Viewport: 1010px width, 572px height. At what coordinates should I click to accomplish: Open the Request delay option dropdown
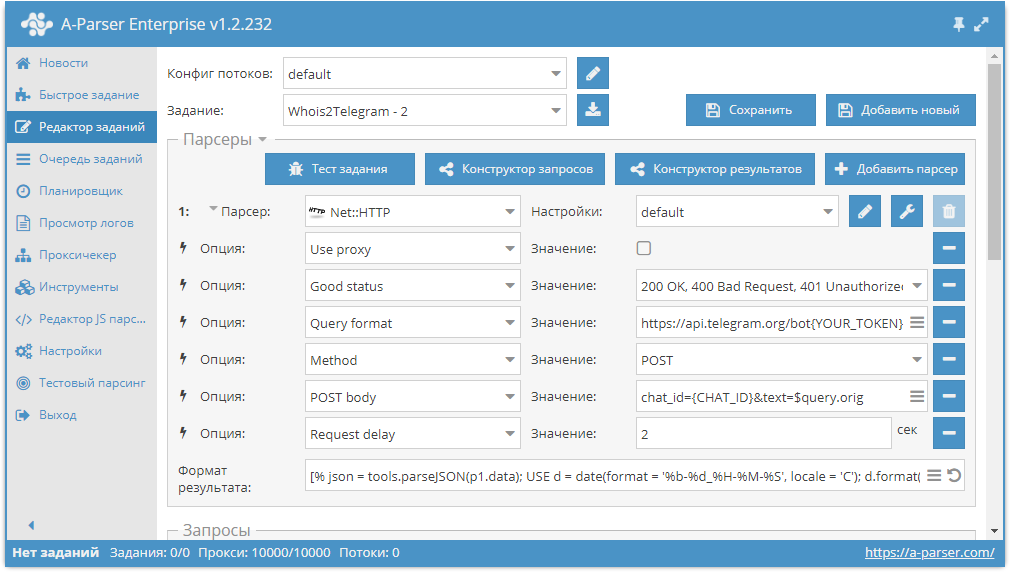(x=412, y=434)
